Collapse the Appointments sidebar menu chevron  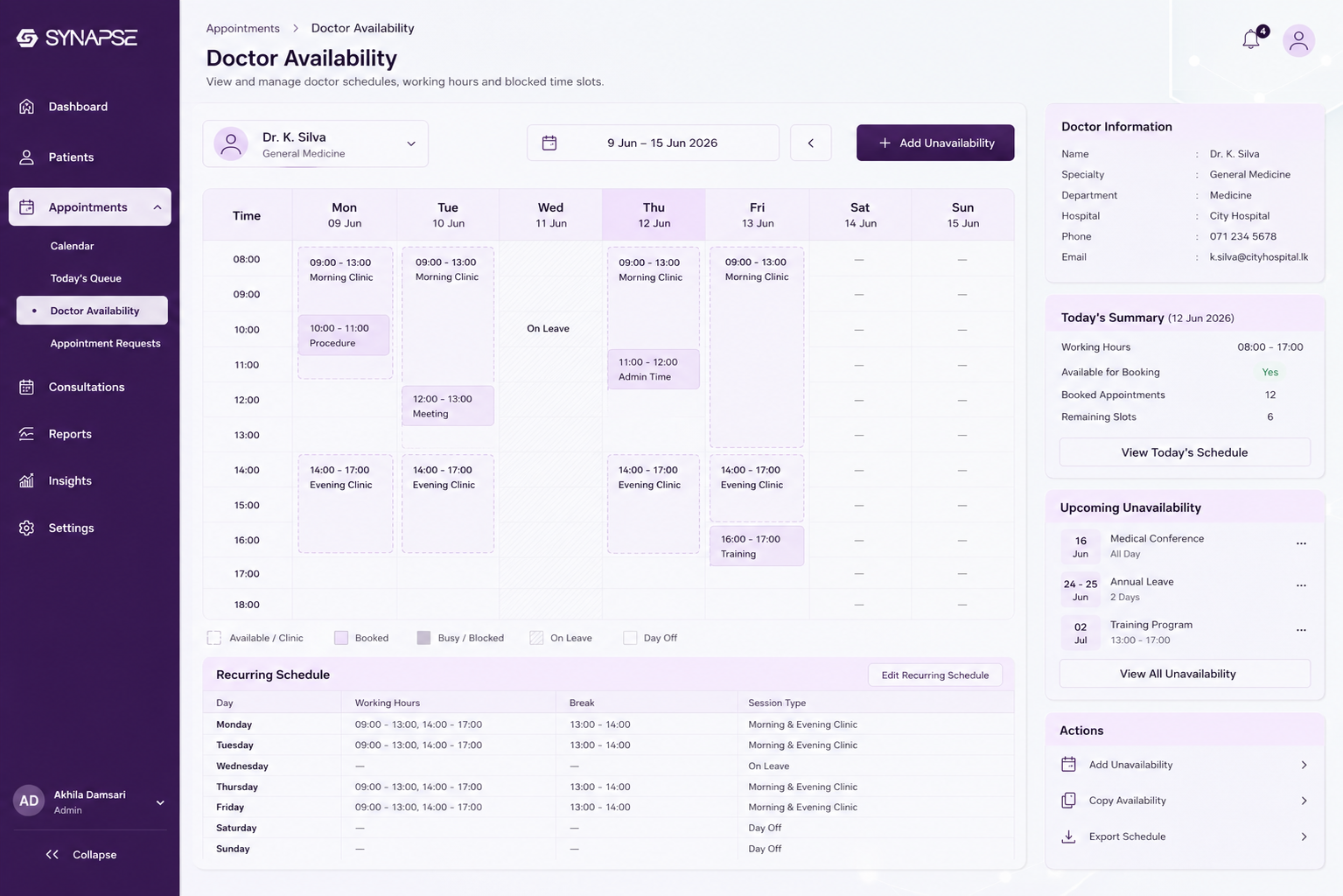[157, 207]
